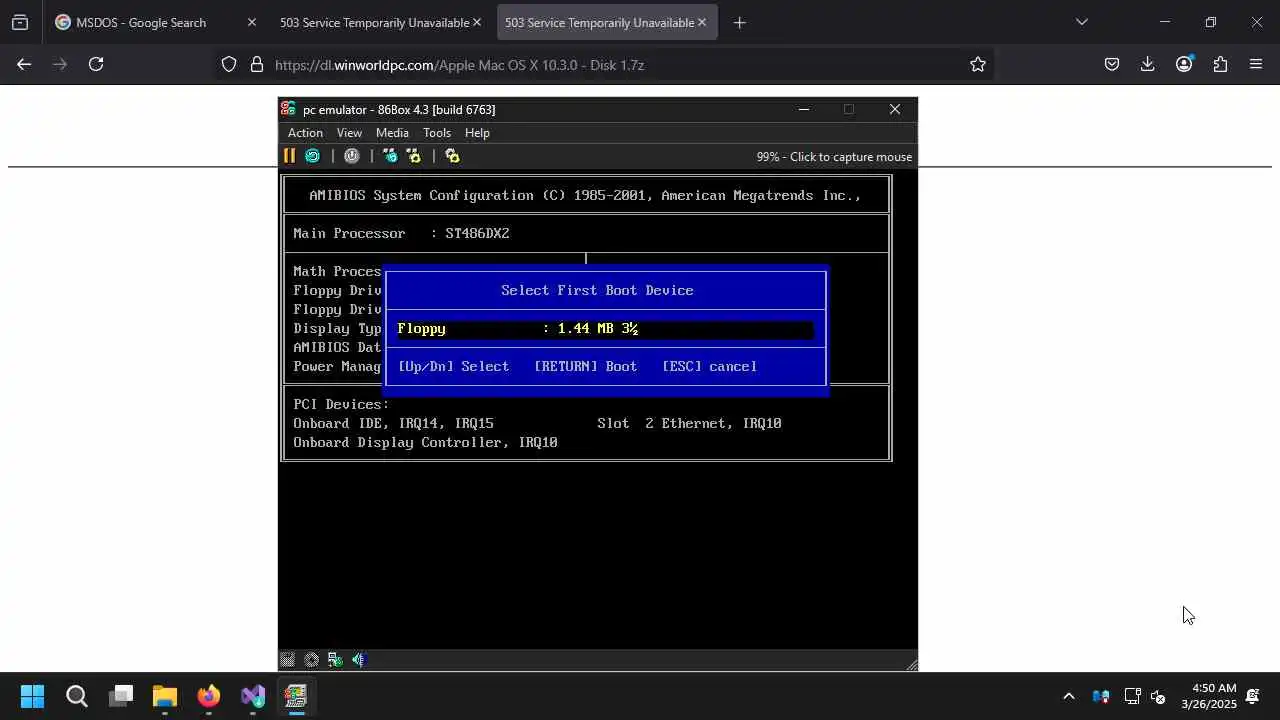Screen dimensions: 1280x720
Task: Save page to Pocket
Action: pos(1112,64)
